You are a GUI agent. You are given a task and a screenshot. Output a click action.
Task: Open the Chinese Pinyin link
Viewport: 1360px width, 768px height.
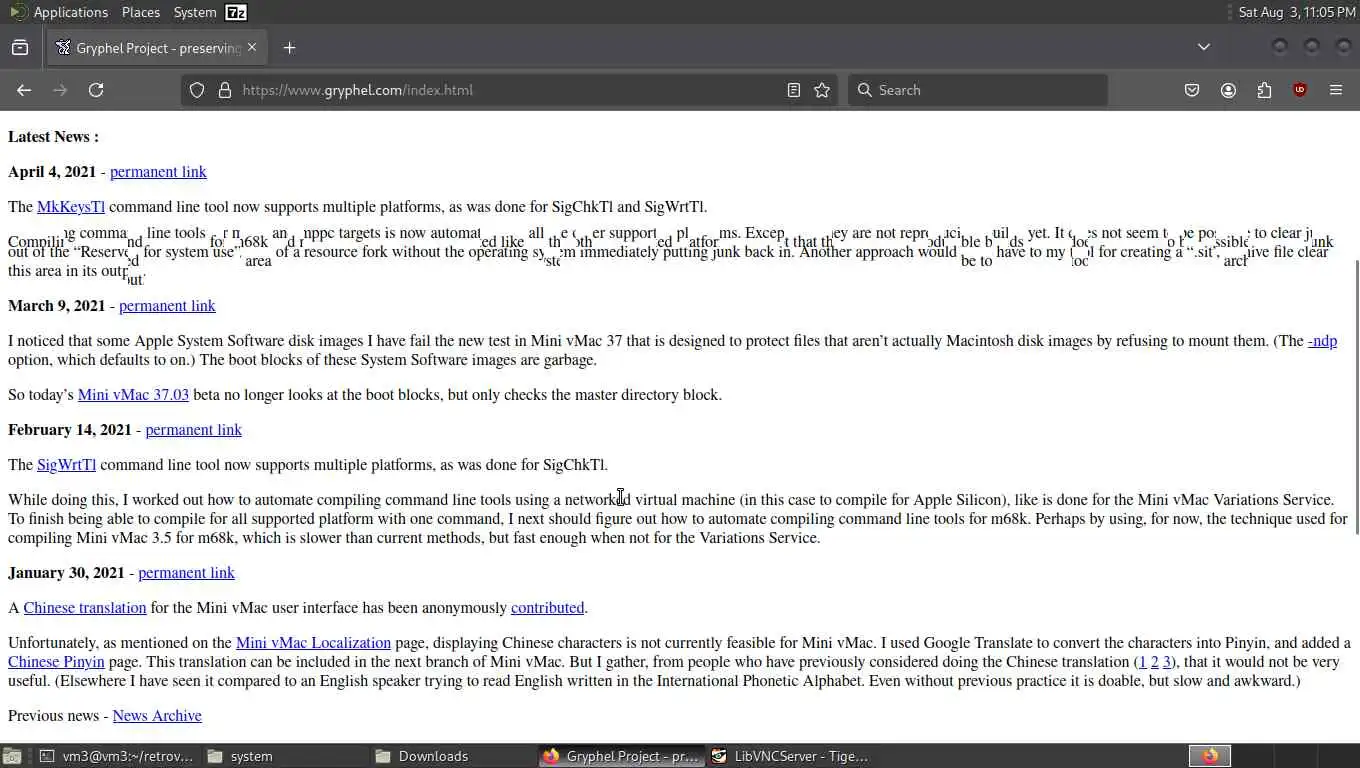coord(56,662)
